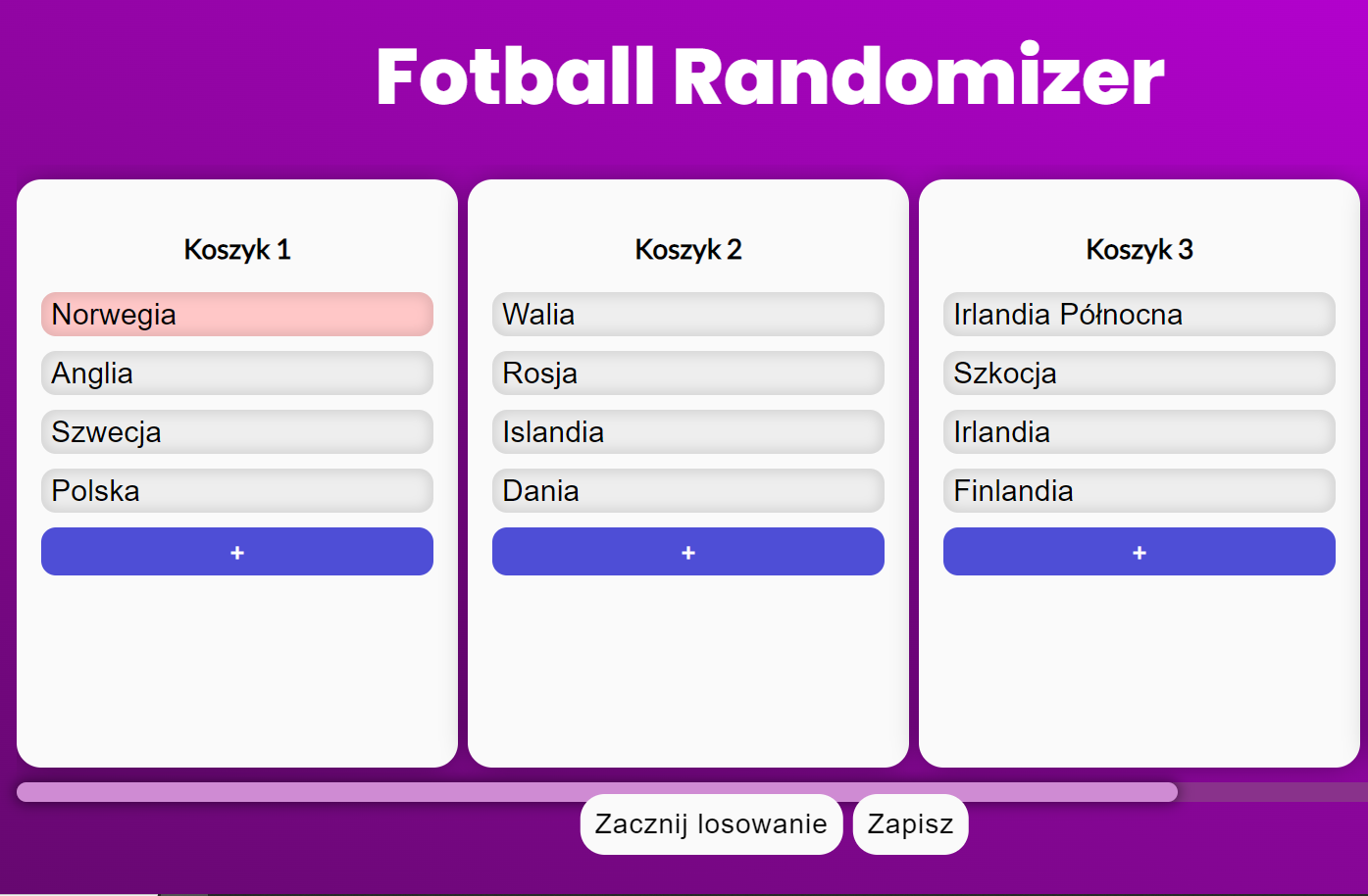The image size is (1368, 896).
Task: Click the plus button under Koszyk 1
Action: [x=236, y=552]
